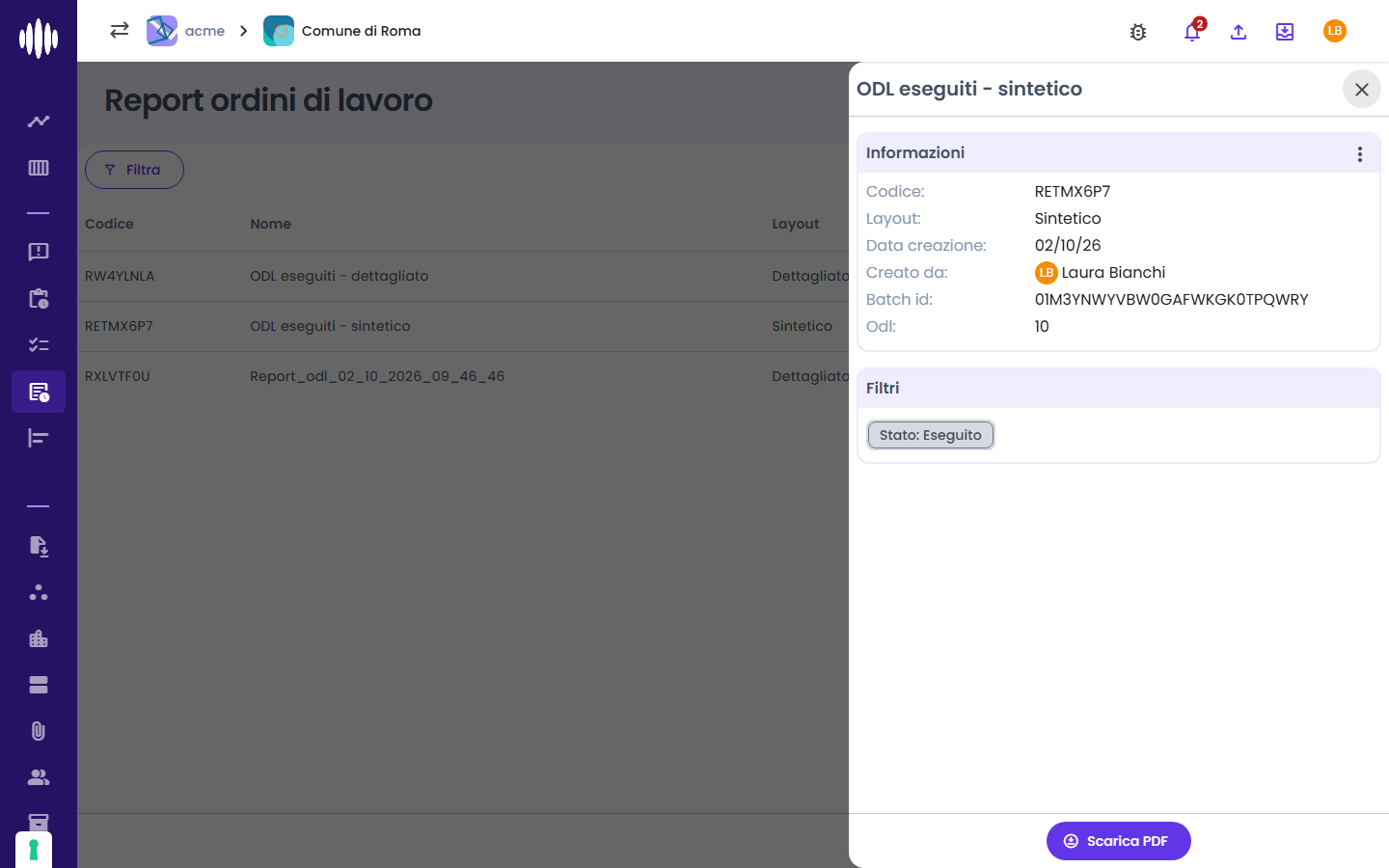
Task: Click the Nome column header
Action: [270, 224]
